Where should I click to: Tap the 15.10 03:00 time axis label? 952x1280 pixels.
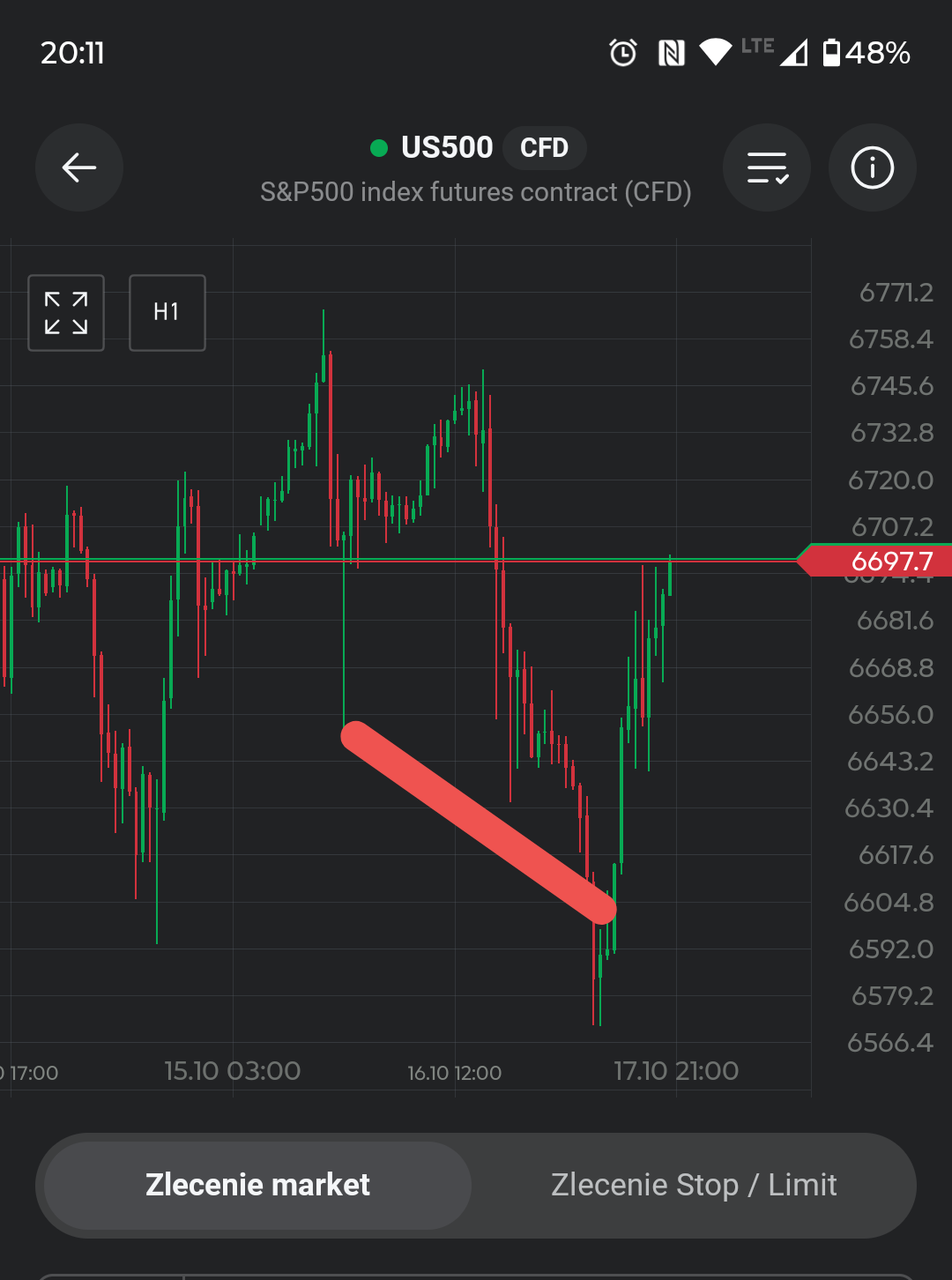coord(233,1071)
